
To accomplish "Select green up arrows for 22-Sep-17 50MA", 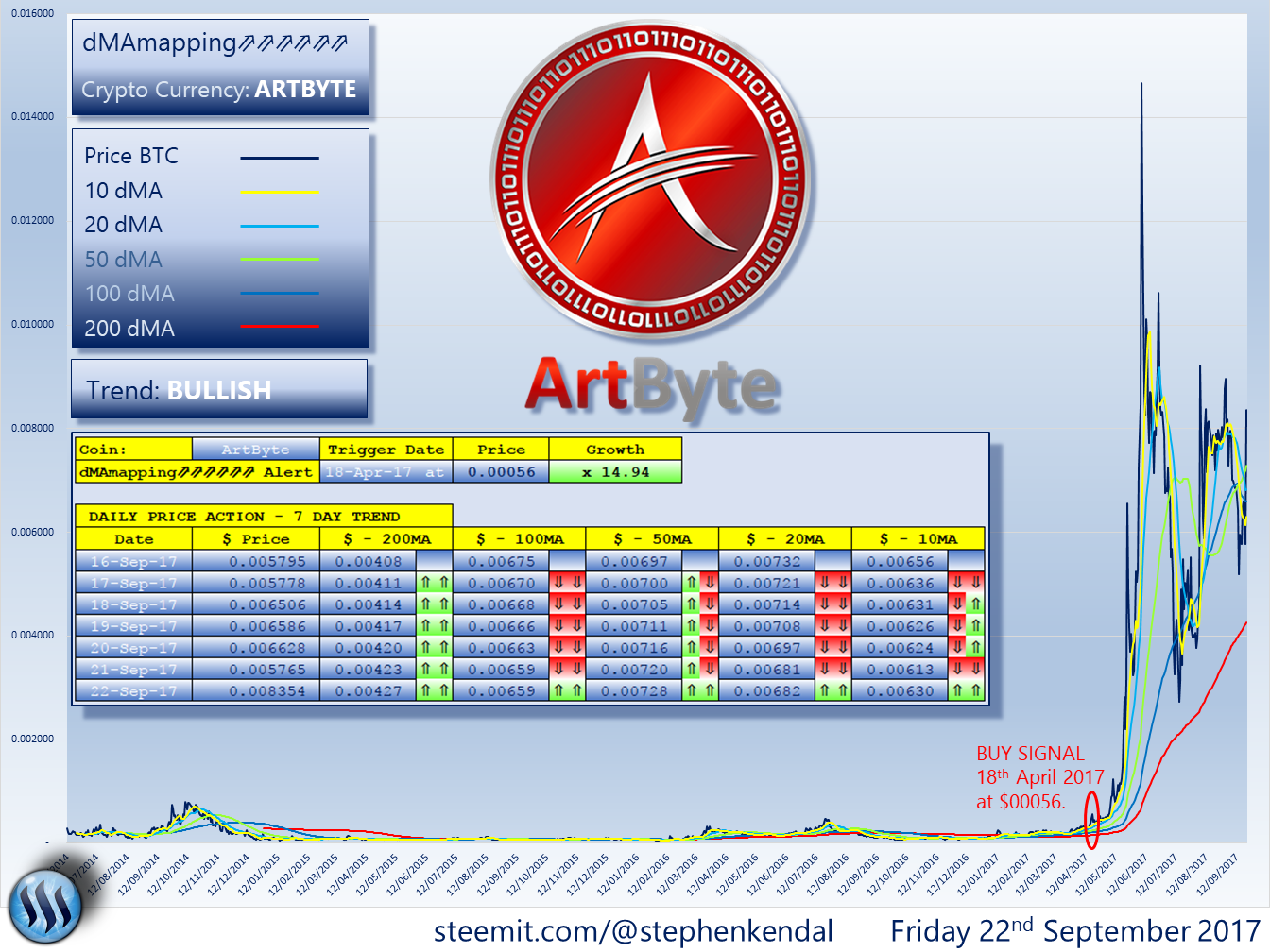I will tap(700, 690).
